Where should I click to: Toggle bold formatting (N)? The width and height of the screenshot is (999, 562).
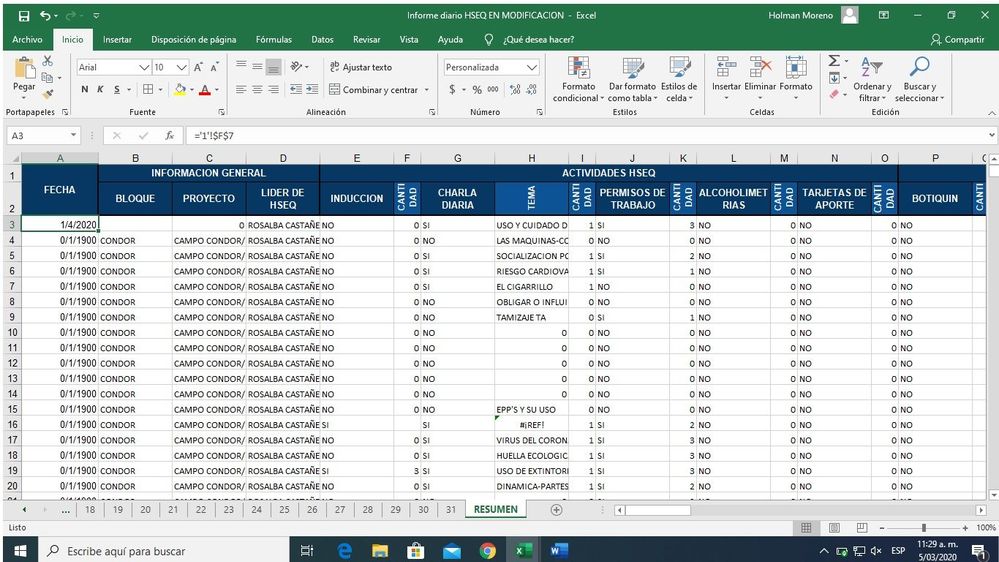(85, 90)
